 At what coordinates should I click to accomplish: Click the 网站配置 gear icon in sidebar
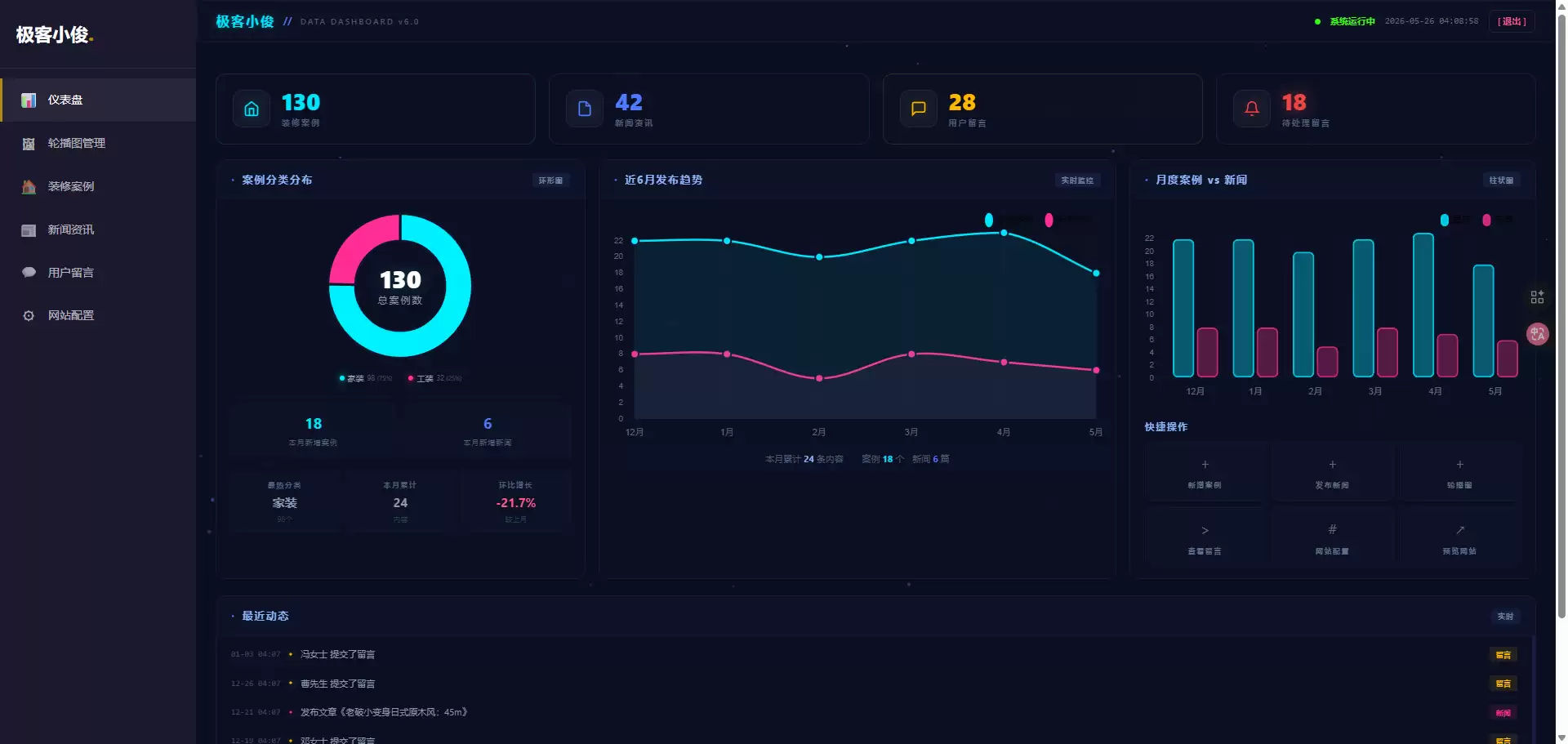[x=29, y=315]
